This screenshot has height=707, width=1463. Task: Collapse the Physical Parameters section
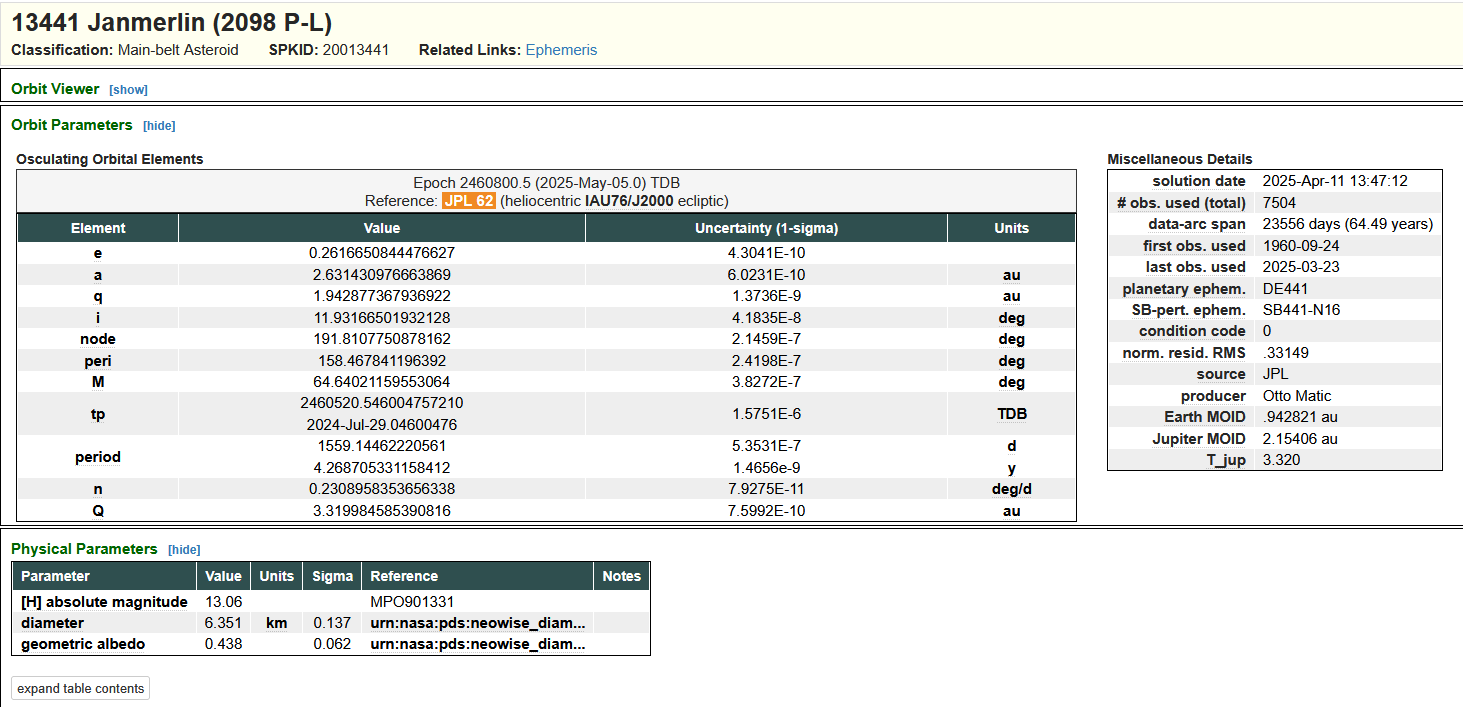[184, 550]
